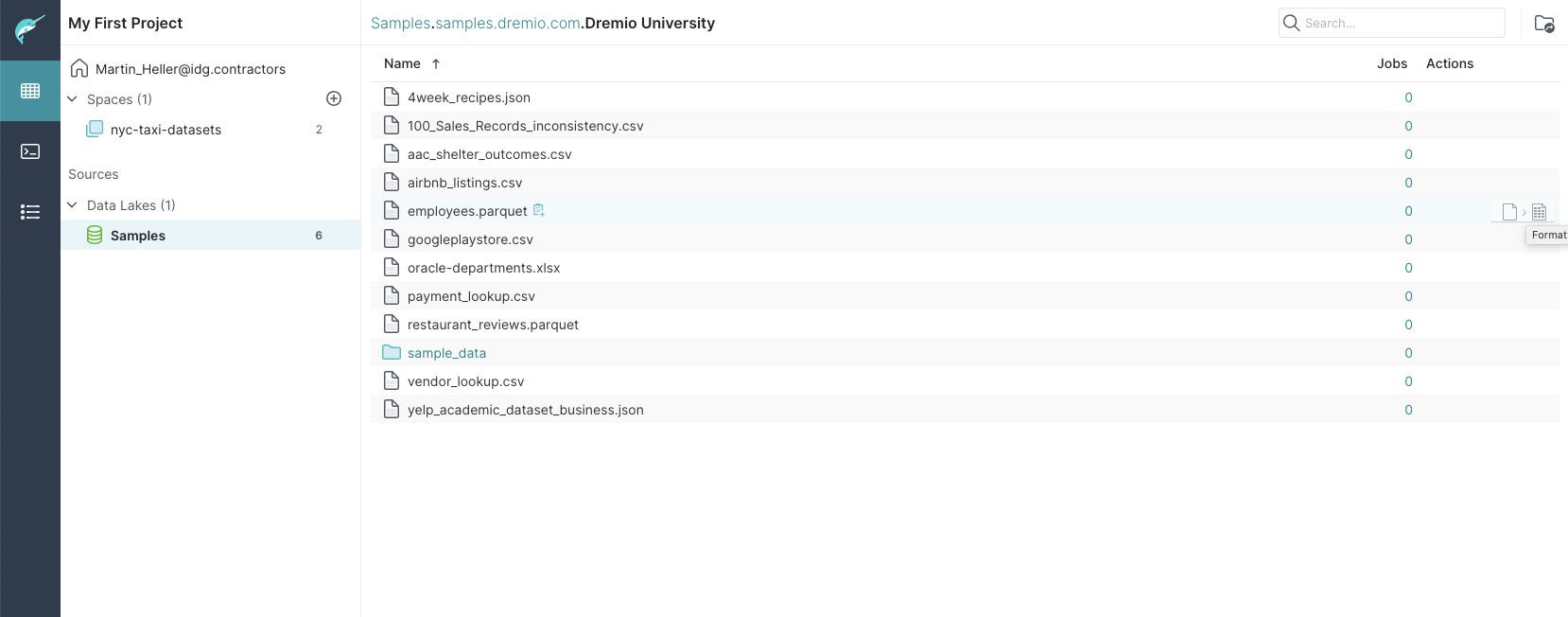Select googleplaystore.csv file
The width and height of the screenshot is (1568, 617).
point(470,239)
